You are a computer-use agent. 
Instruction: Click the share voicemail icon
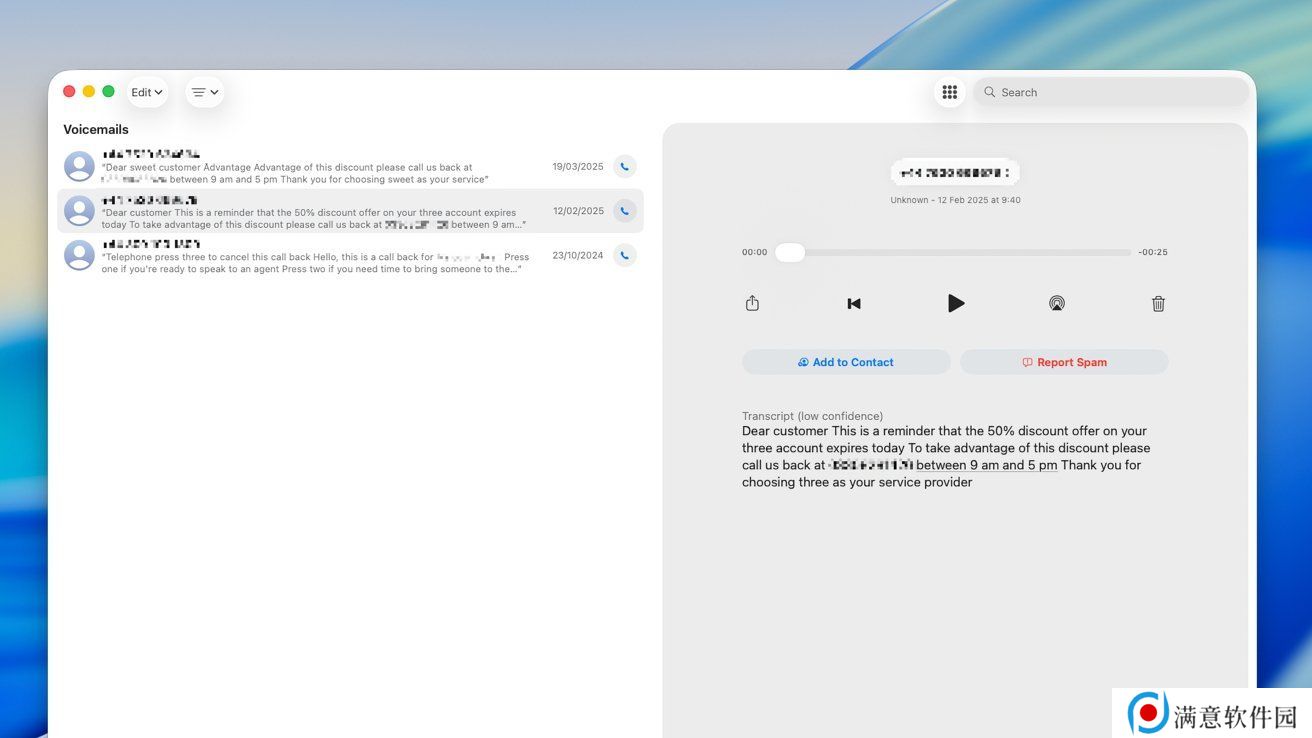752,304
